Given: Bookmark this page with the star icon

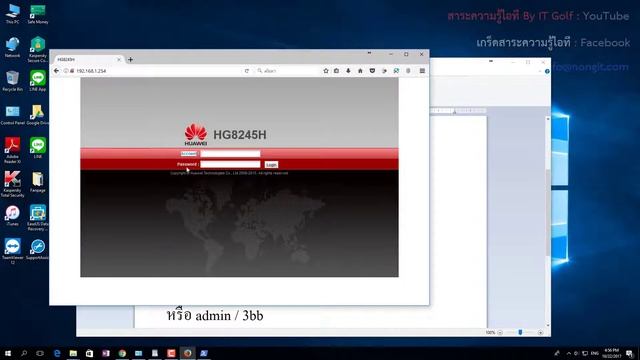Looking at the screenshot, I should click(x=326, y=71).
